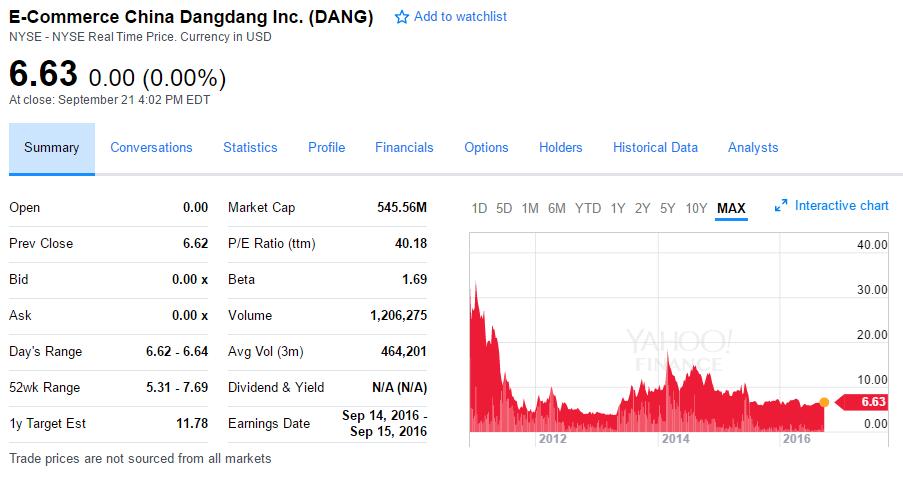
Task: View the Financials tab
Action: click(x=404, y=147)
